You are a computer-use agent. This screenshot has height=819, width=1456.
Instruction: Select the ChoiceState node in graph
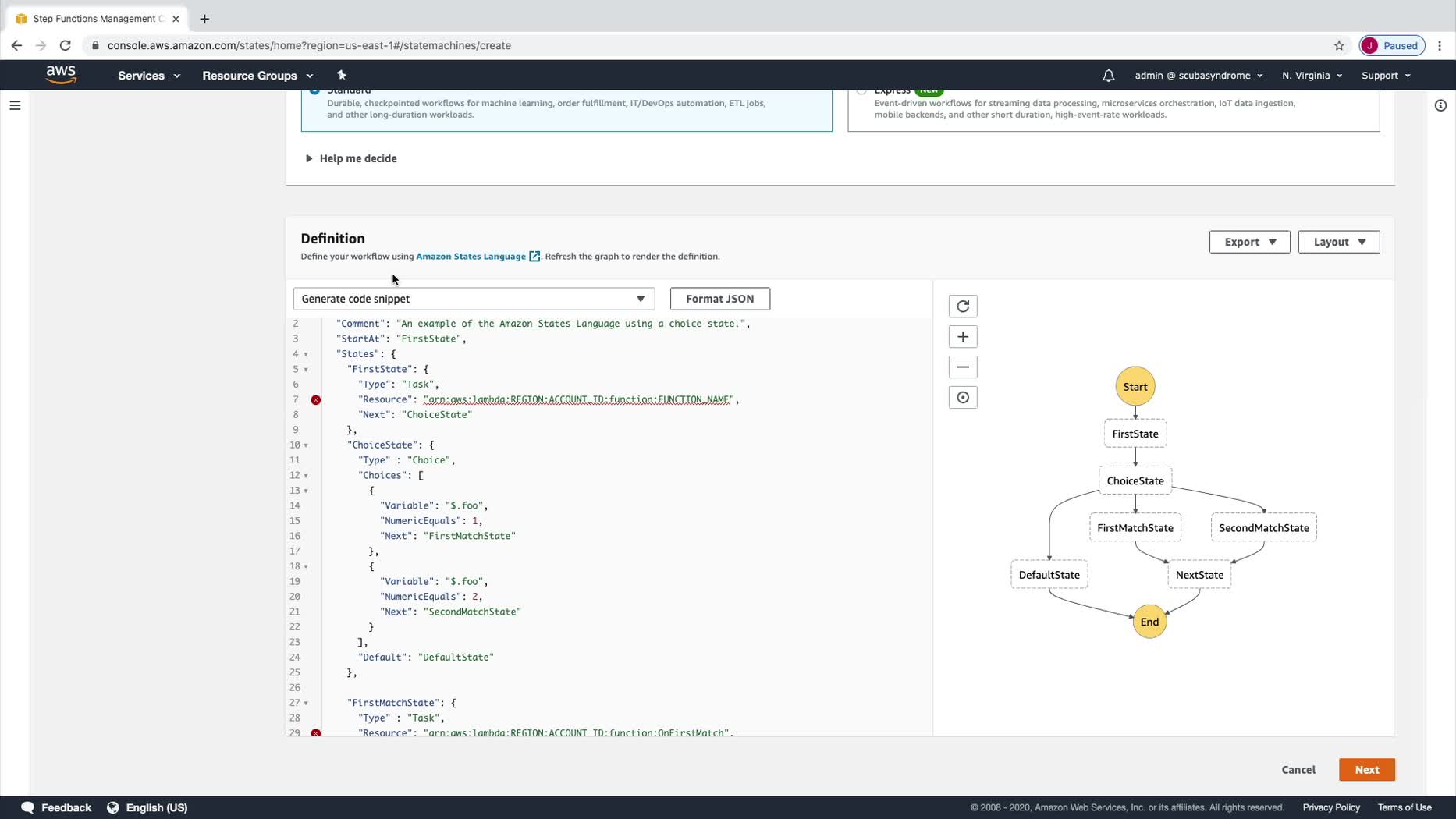(1135, 481)
